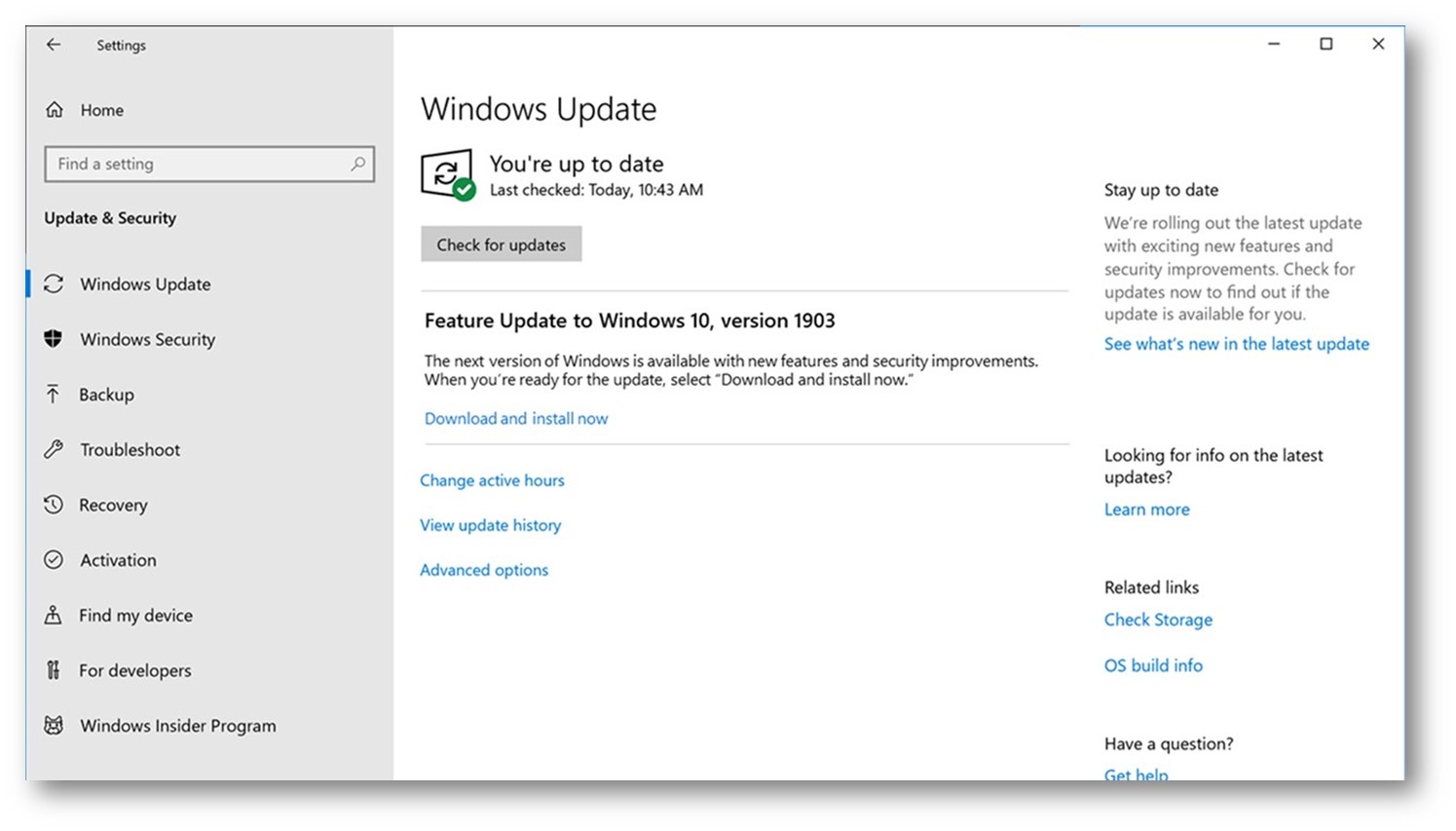Screen dimensions: 1456x831
Task: Click the Feature Update to Windows 10 heading
Action: coord(629,321)
